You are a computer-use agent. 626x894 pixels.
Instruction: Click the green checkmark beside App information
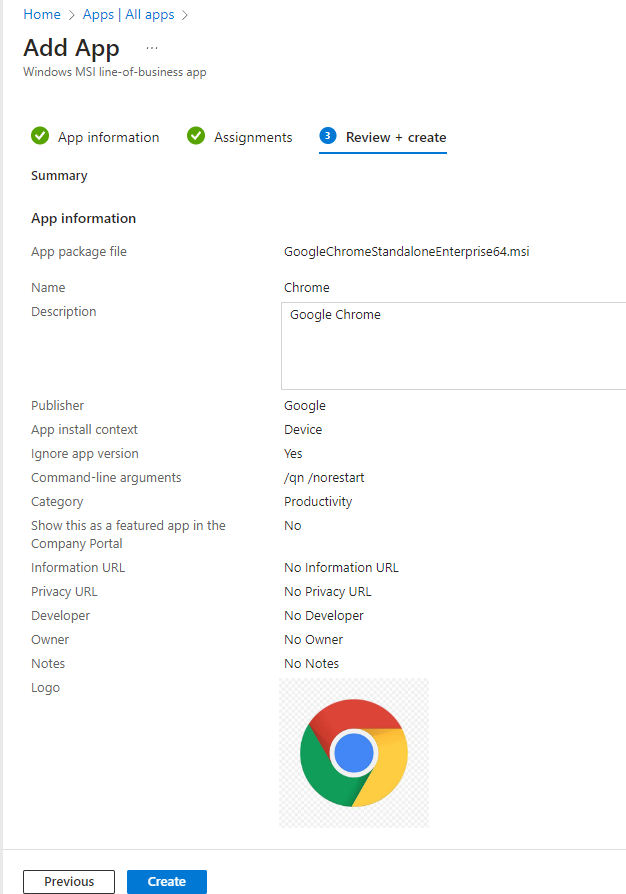coord(40,136)
